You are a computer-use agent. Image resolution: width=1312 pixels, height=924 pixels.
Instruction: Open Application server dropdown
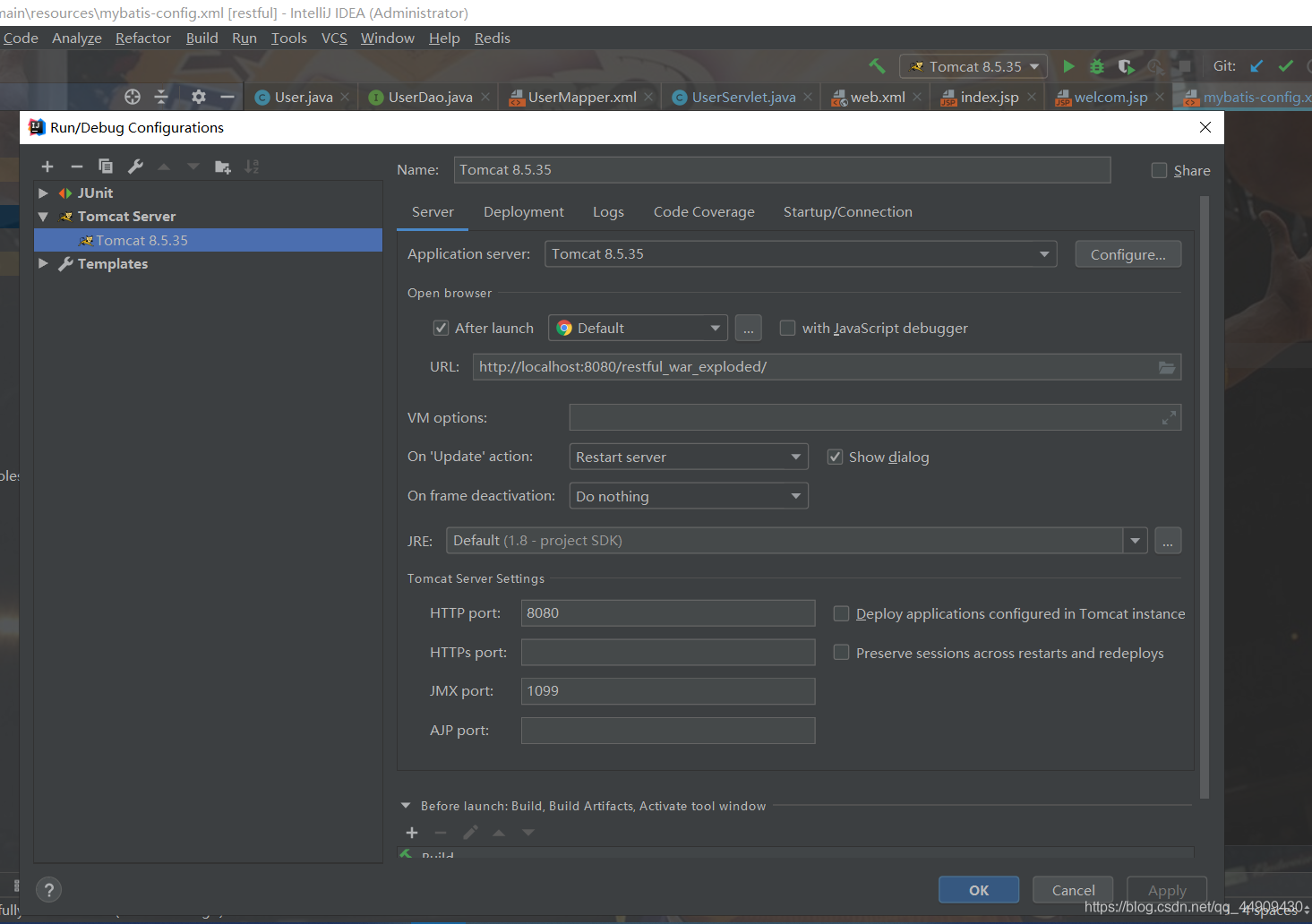pos(801,254)
